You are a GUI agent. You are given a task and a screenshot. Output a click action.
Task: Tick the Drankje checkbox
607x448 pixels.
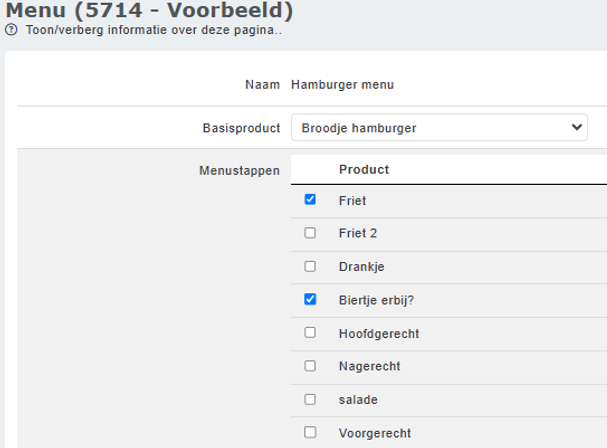[310, 267]
